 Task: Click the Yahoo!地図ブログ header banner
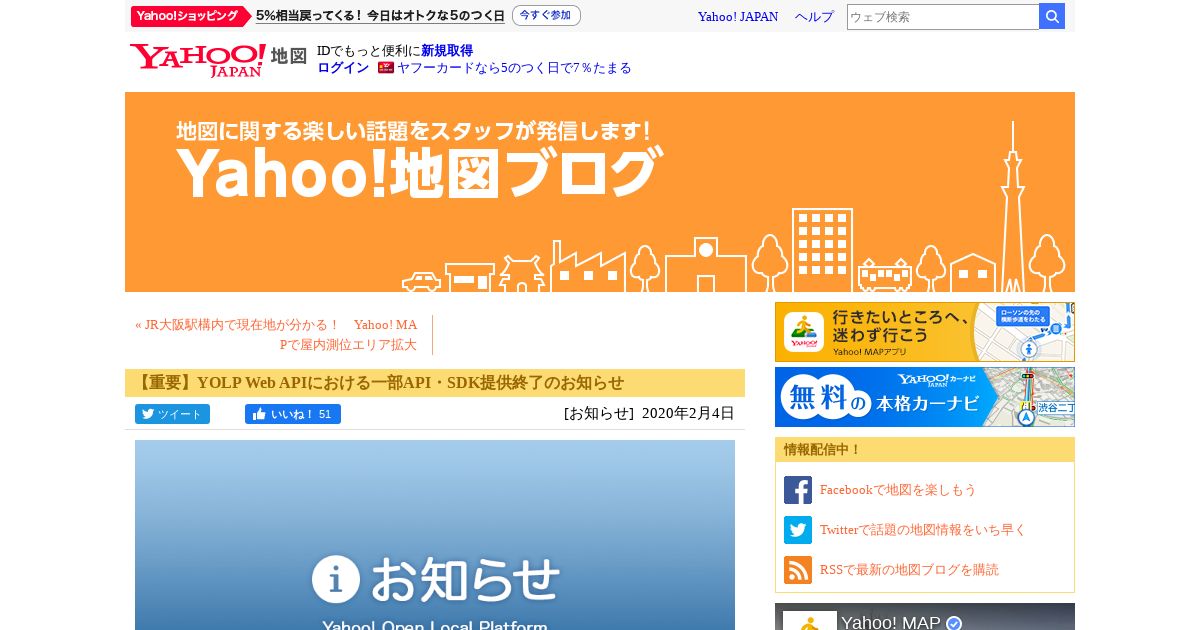click(x=600, y=192)
